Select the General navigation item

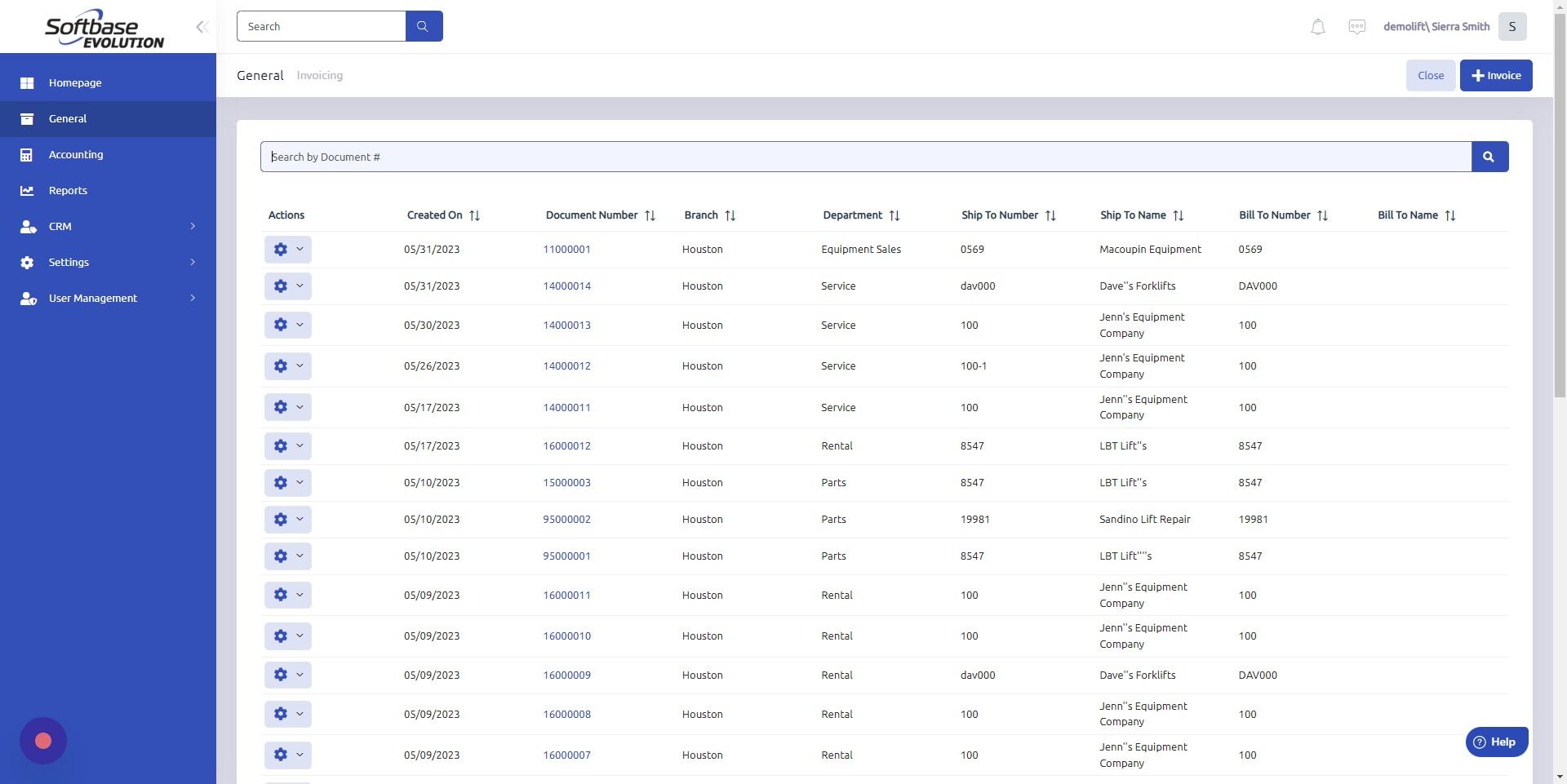68,118
